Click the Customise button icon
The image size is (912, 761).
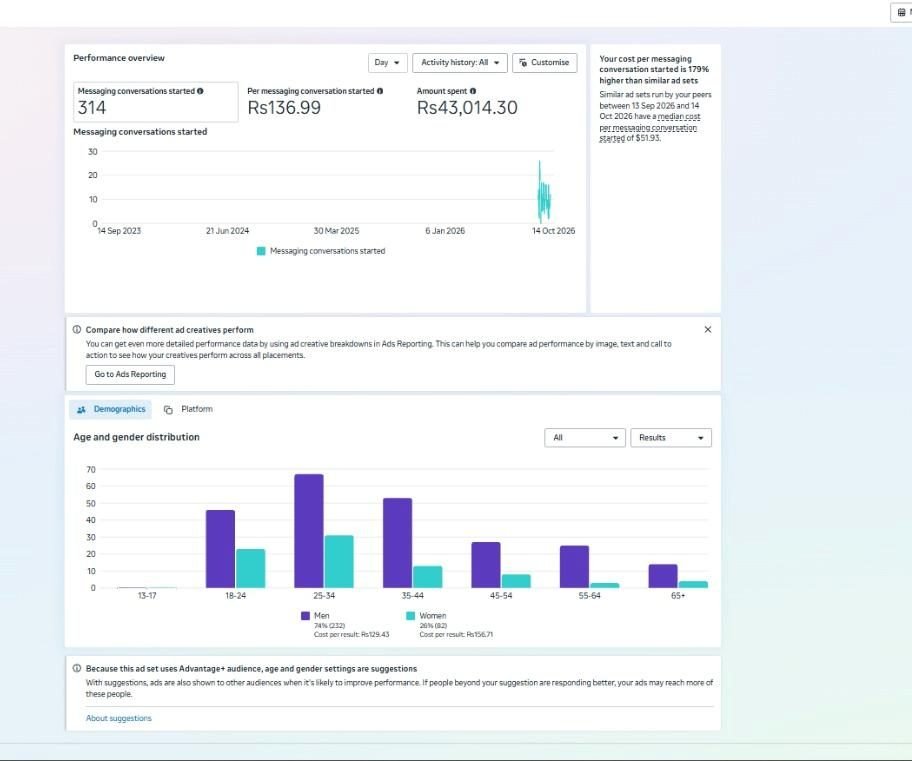pyautogui.click(x=523, y=62)
